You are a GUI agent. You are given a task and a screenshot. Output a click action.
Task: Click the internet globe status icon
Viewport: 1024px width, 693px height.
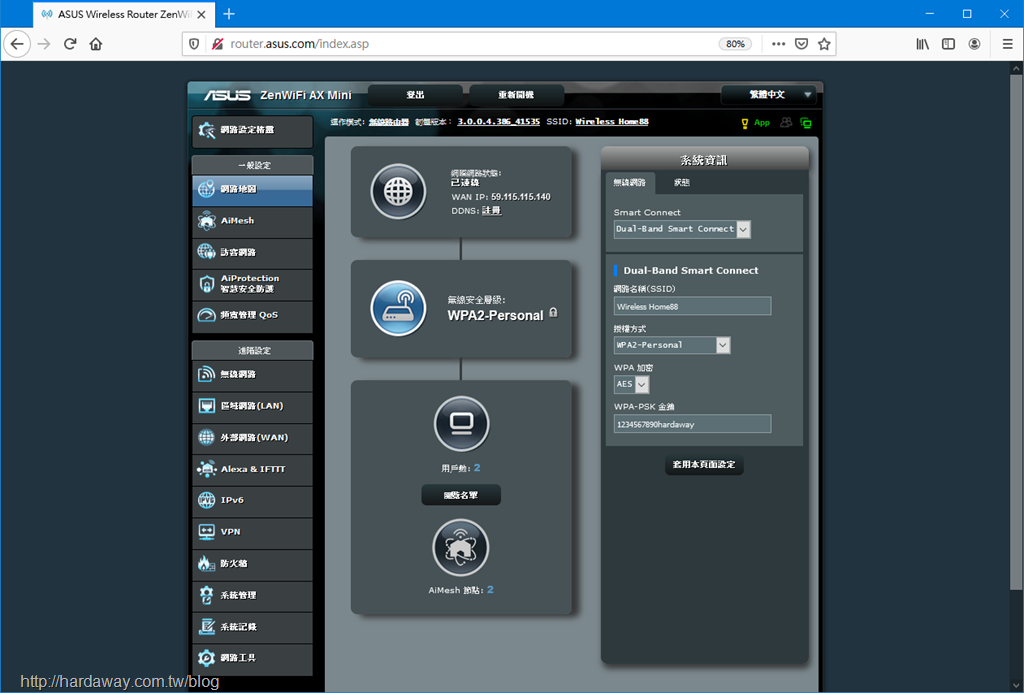pyautogui.click(x=398, y=191)
